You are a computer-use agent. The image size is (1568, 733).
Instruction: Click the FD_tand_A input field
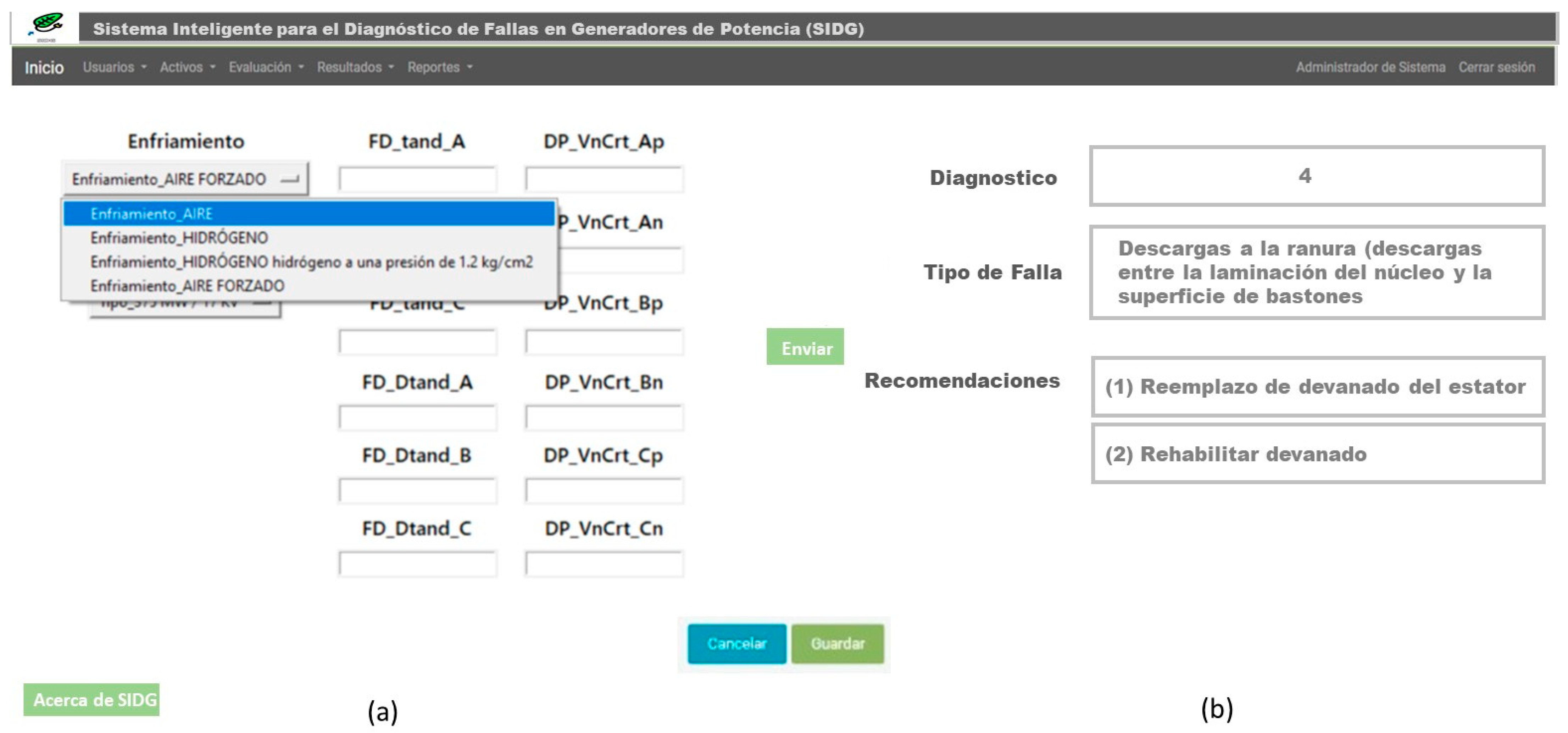(x=418, y=180)
